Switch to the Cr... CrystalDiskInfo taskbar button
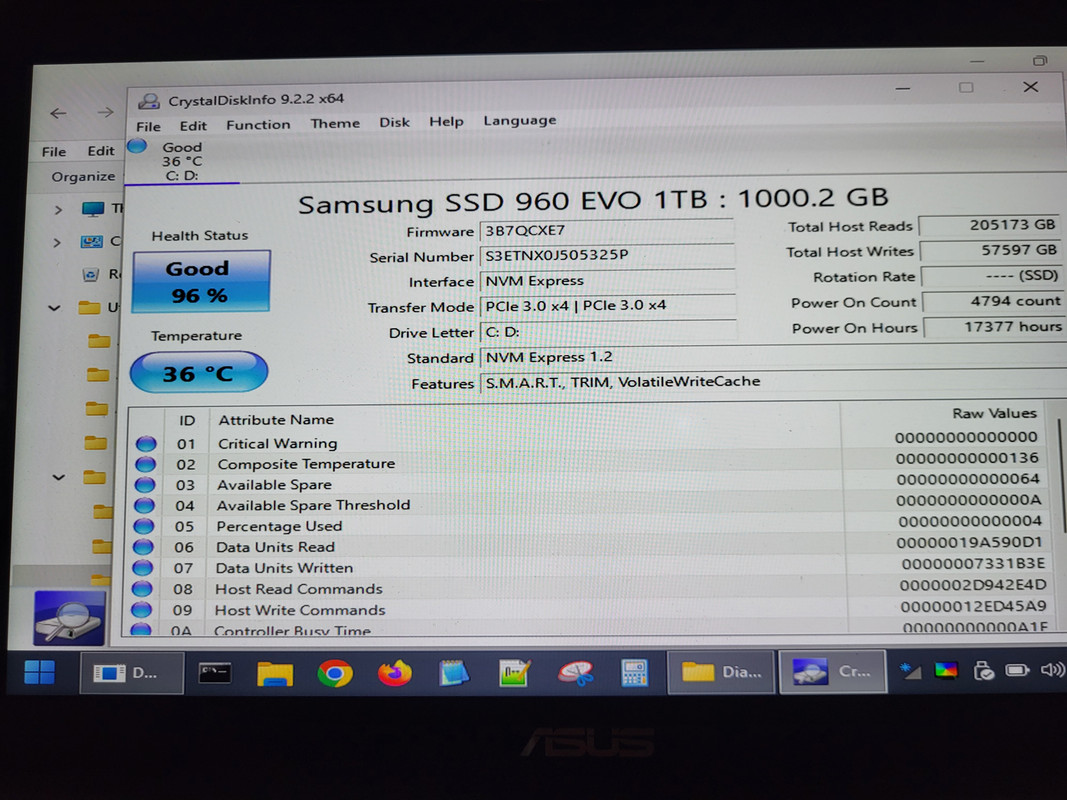Screen dimensions: 1067x800 [832, 671]
